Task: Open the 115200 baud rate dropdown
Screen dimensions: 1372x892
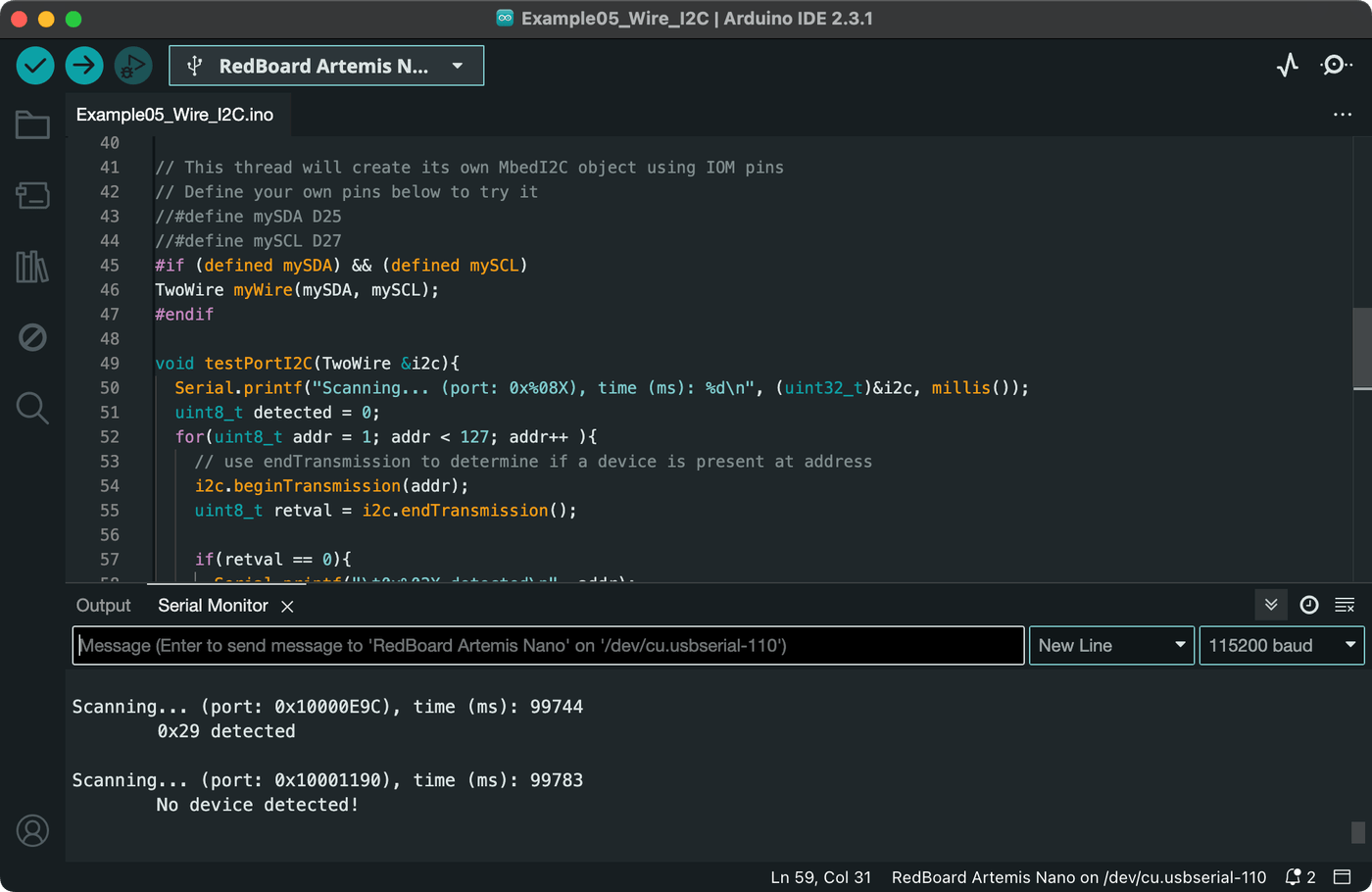Action: (1282, 645)
